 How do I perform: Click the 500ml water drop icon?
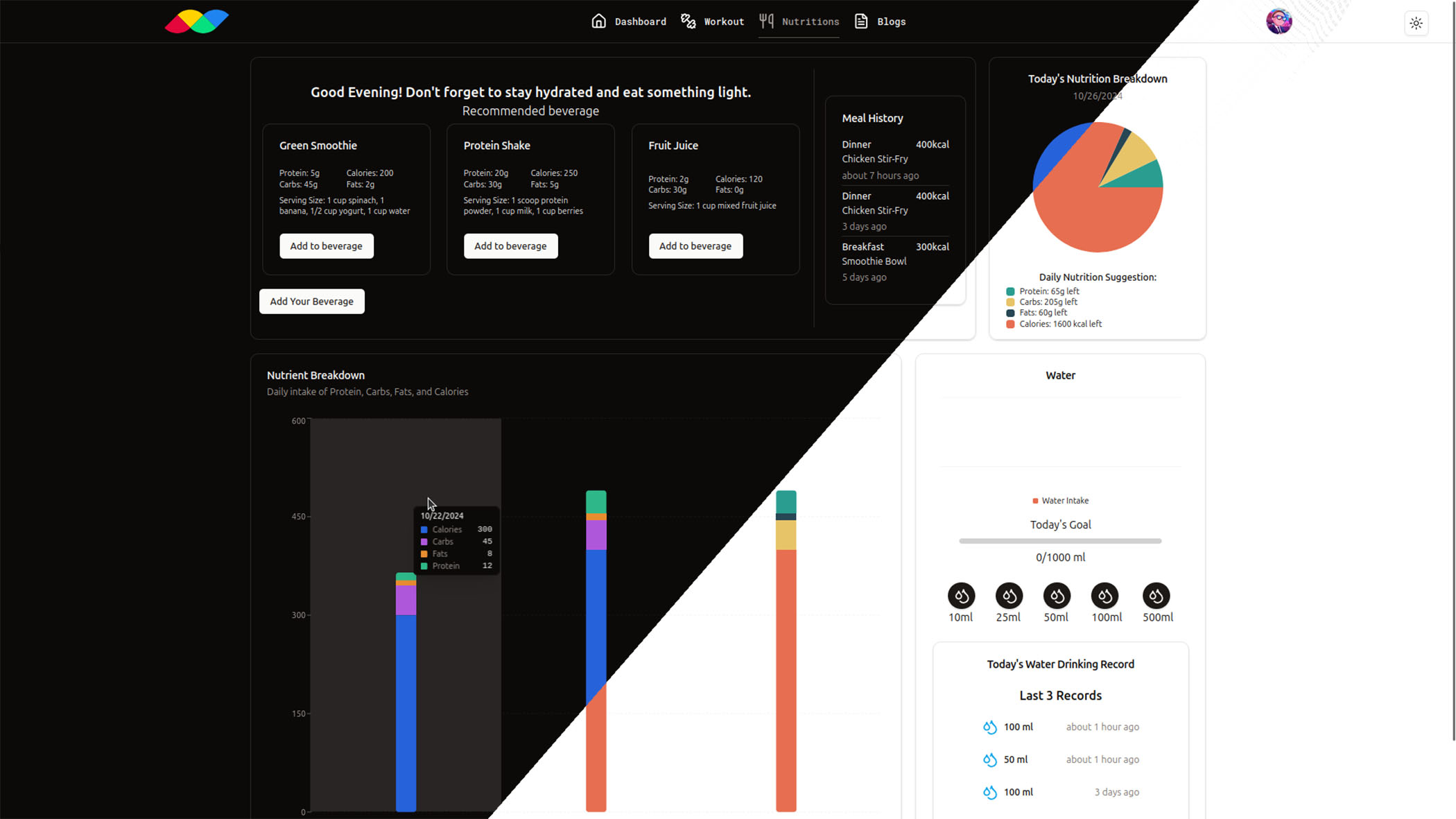pos(1156,596)
